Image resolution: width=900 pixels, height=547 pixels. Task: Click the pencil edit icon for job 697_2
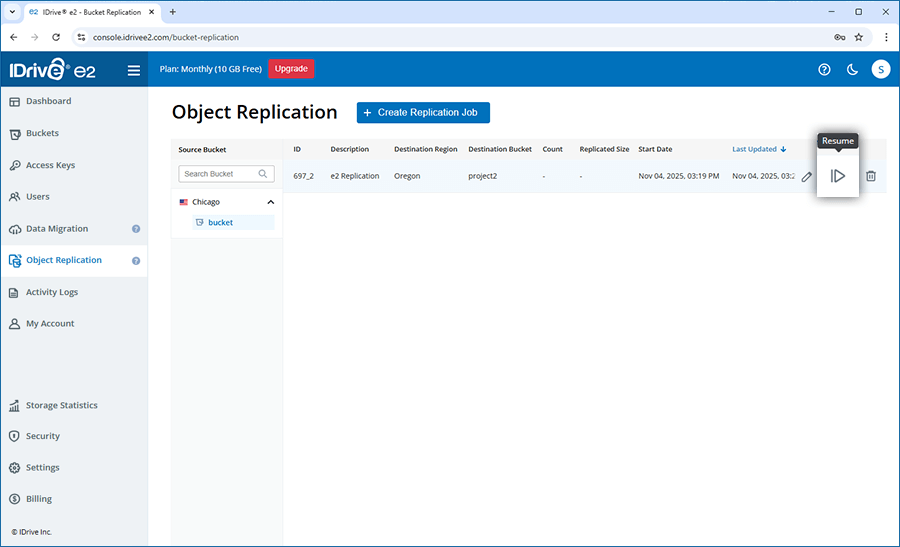tap(807, 176)
